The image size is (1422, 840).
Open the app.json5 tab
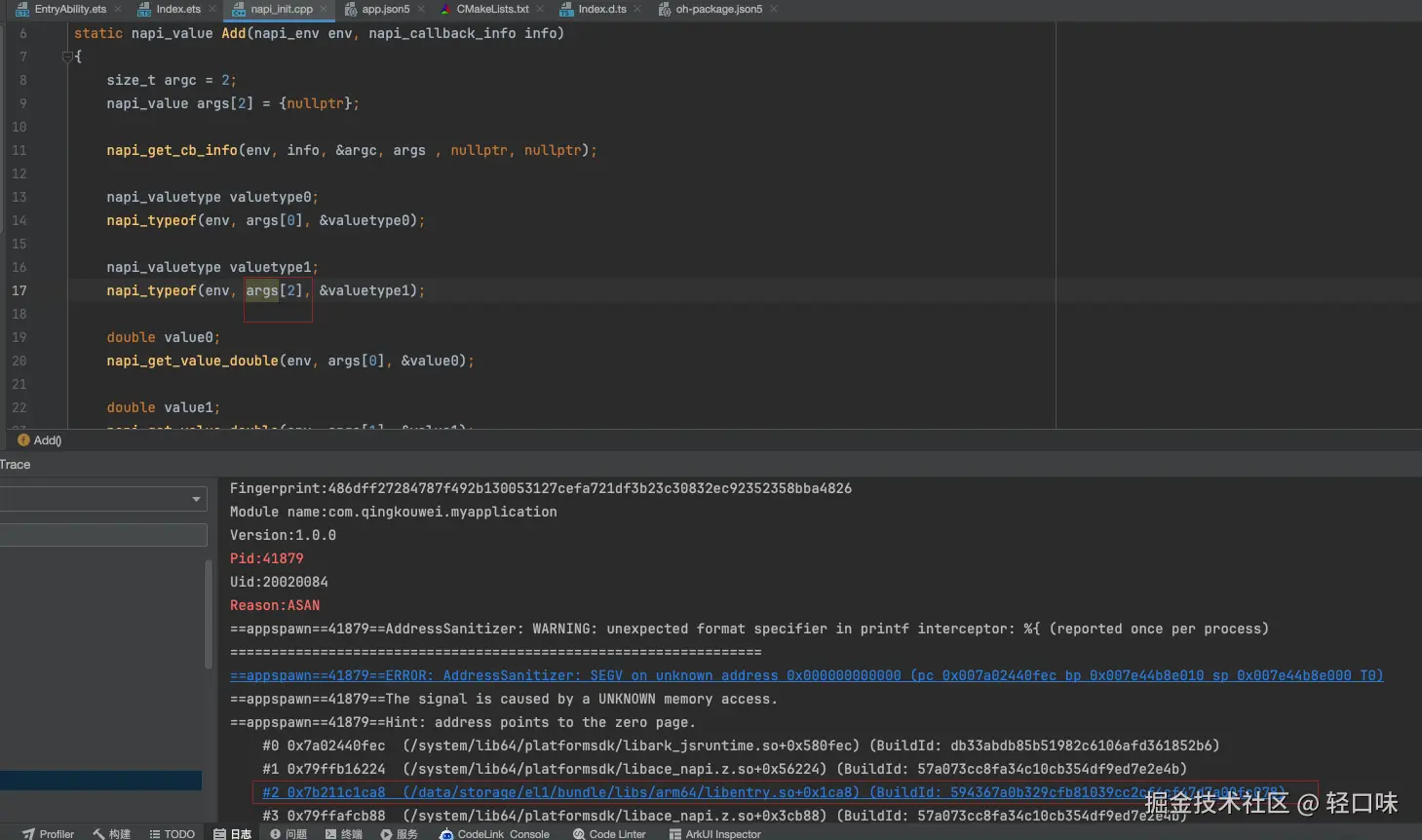point(385,9)
